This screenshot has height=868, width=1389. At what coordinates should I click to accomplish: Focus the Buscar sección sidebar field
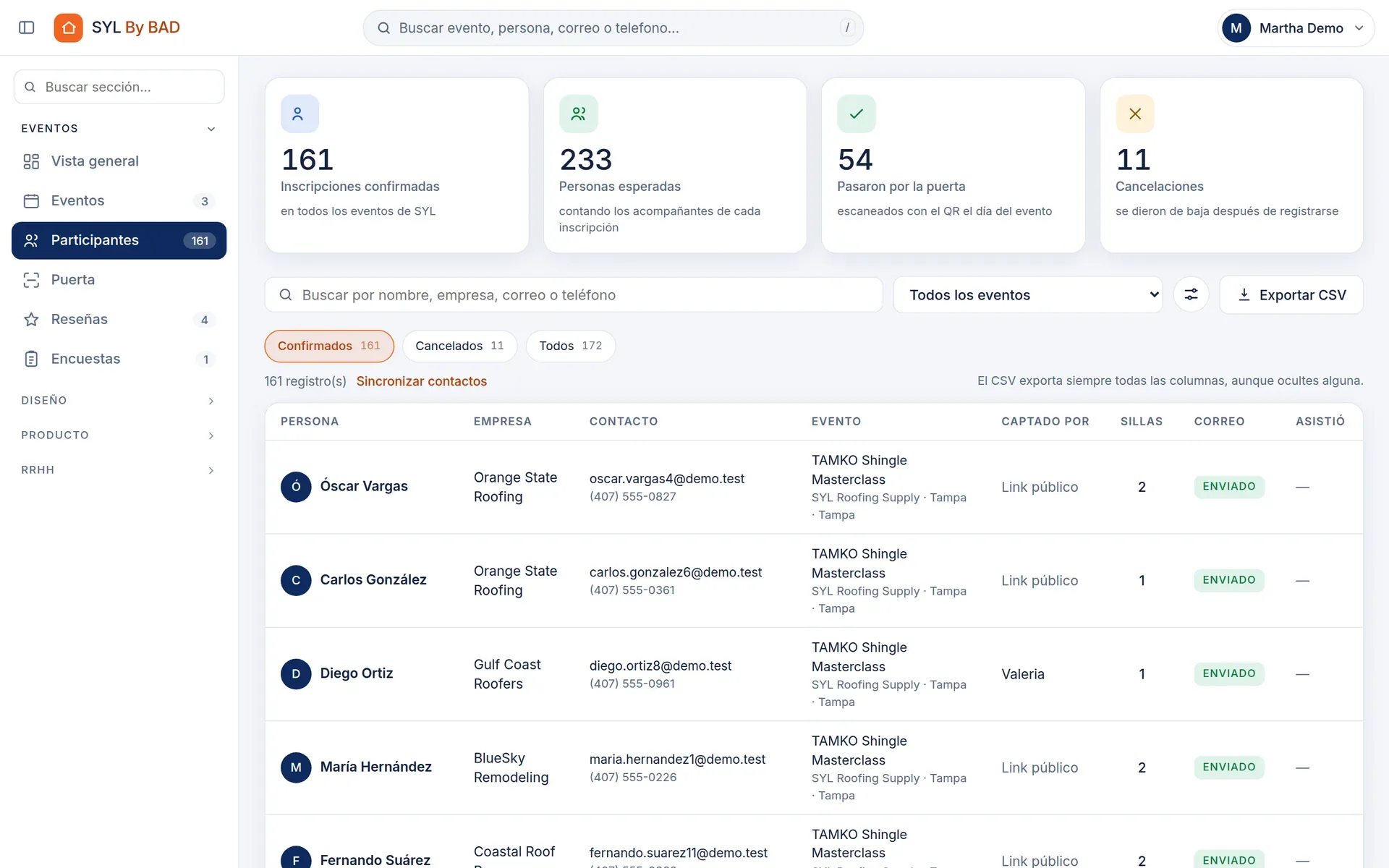[x=119, y=87]
